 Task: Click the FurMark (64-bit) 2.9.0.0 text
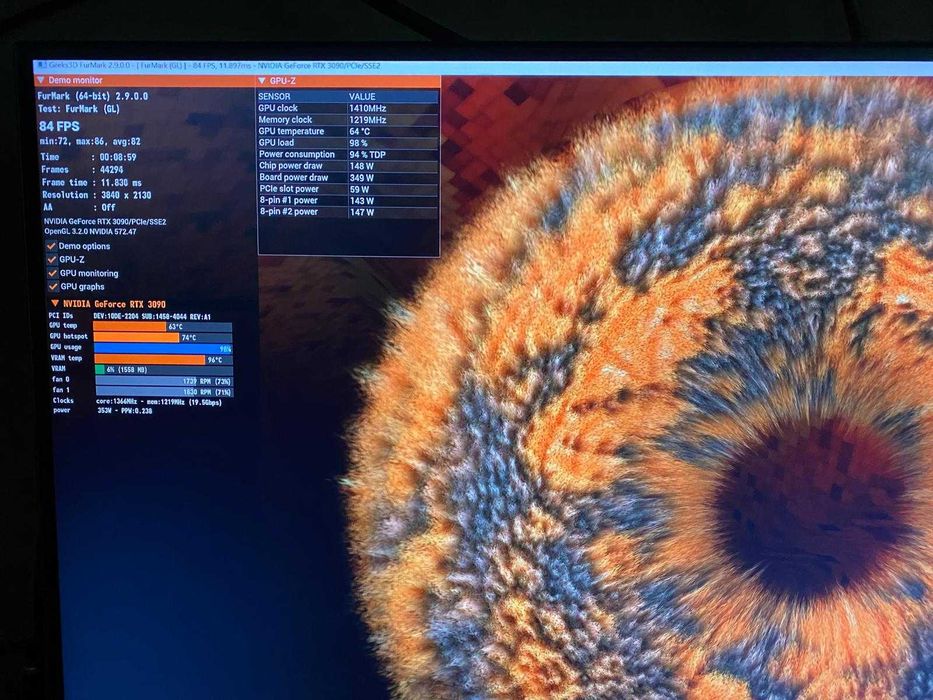pyautogui.click(x=93, y=96)
